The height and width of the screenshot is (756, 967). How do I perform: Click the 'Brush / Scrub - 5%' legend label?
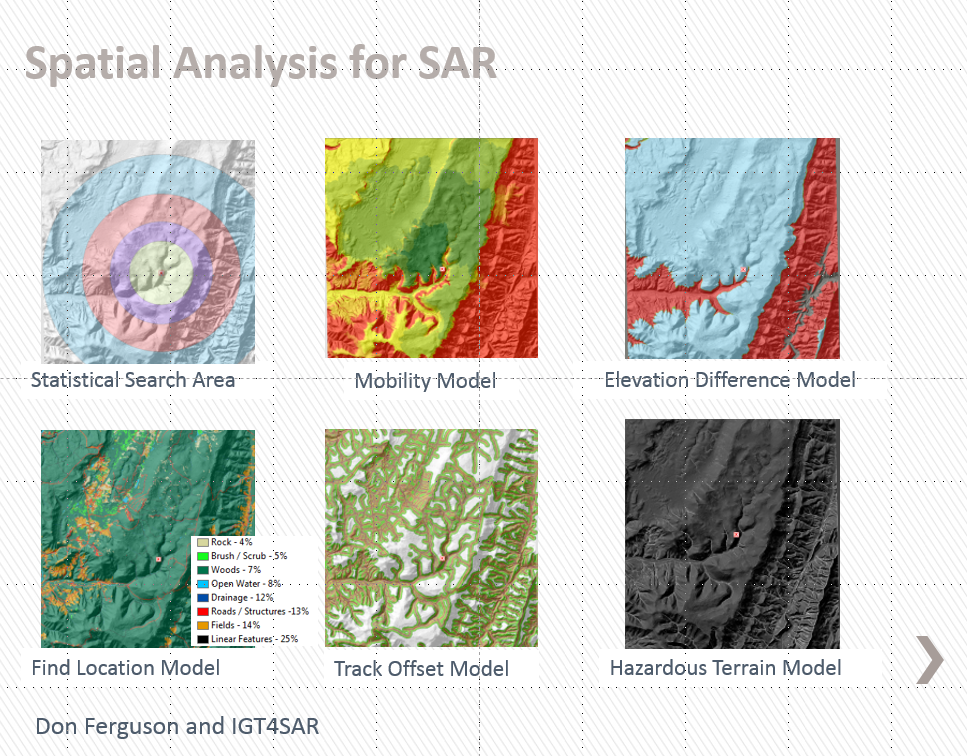[x=249, y=556]
